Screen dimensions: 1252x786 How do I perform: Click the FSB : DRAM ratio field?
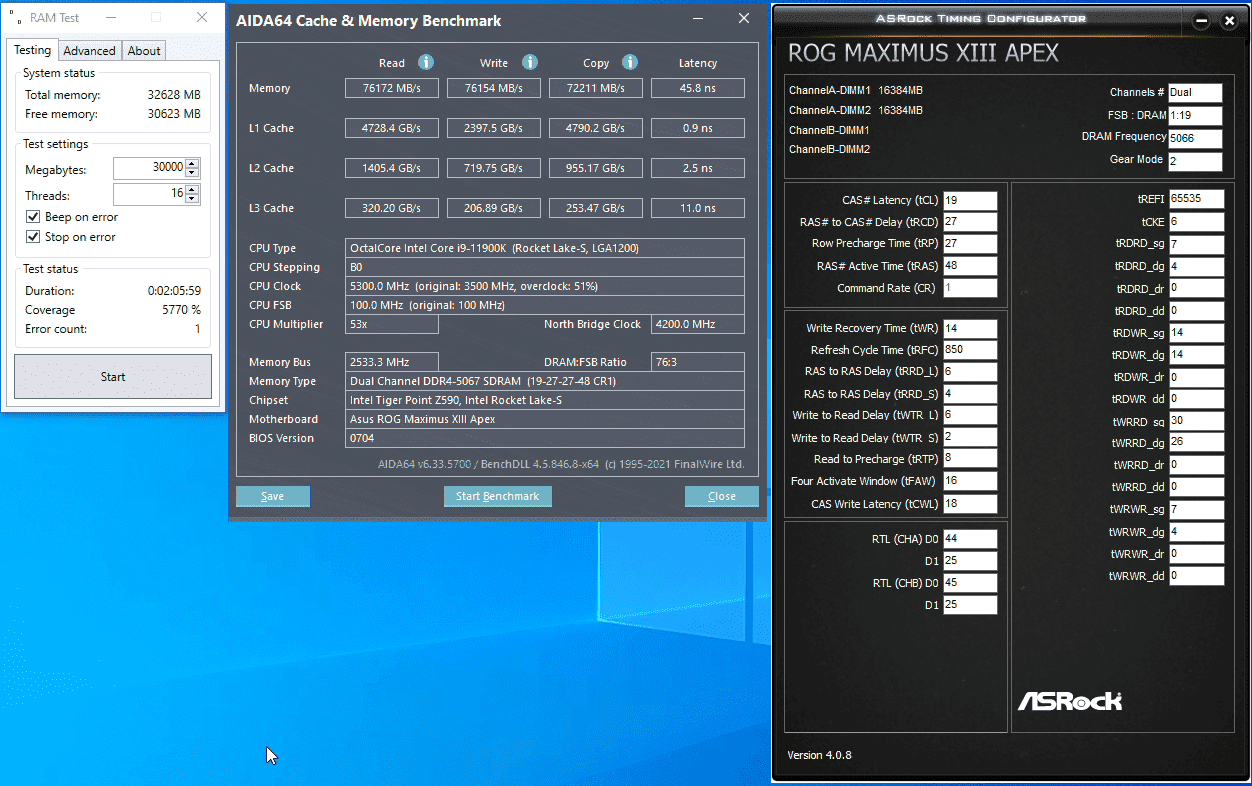click(x=1196, y=115)
